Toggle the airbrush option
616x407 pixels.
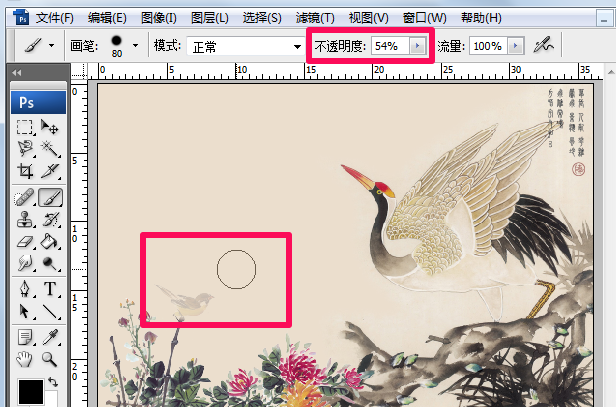click(x=543, y=46)
